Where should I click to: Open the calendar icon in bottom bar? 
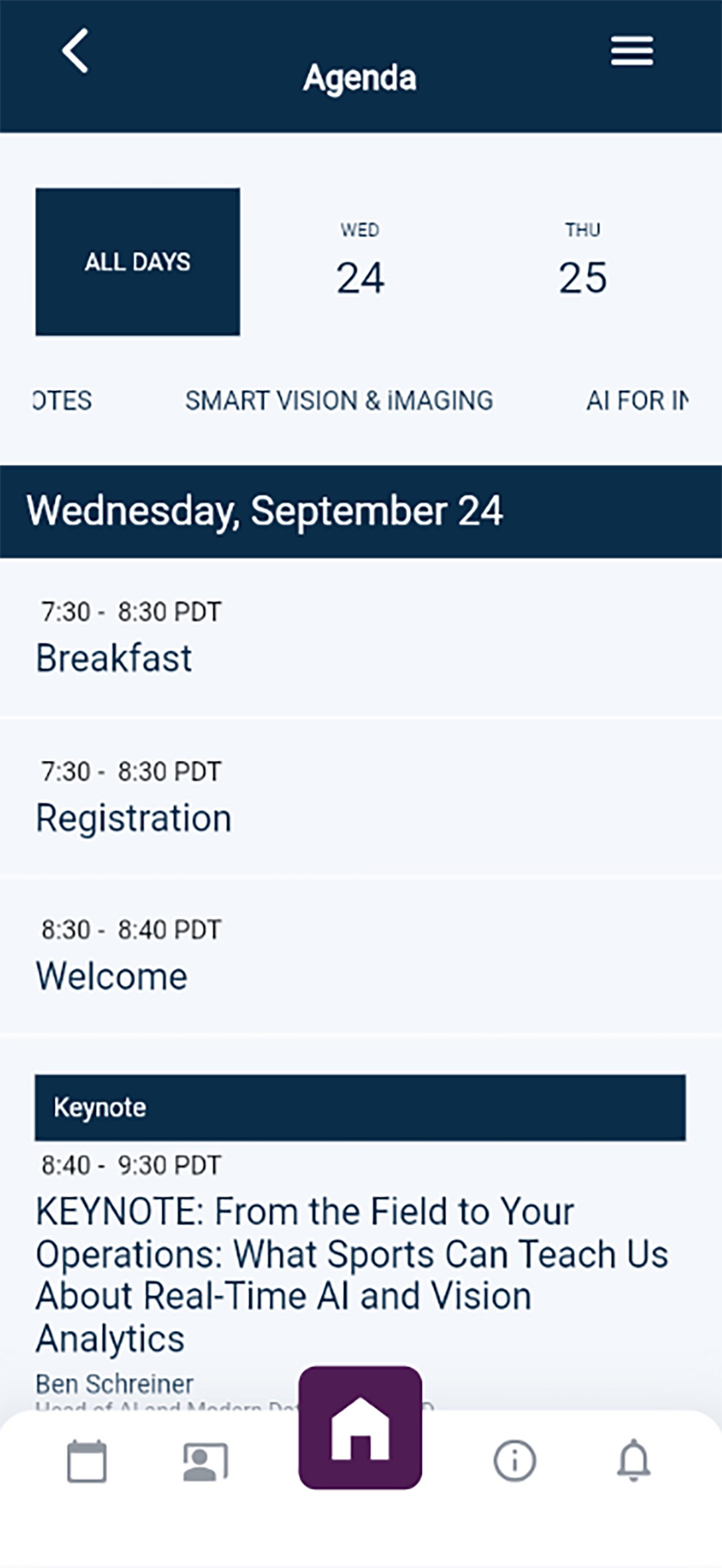coord(86,1460)
